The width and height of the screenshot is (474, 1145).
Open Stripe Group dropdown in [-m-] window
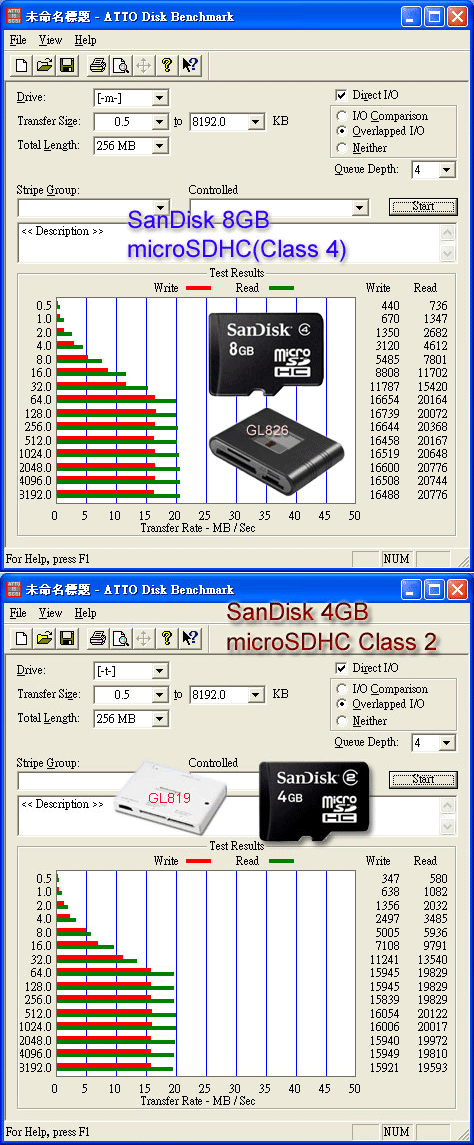[x=161, y=208]
